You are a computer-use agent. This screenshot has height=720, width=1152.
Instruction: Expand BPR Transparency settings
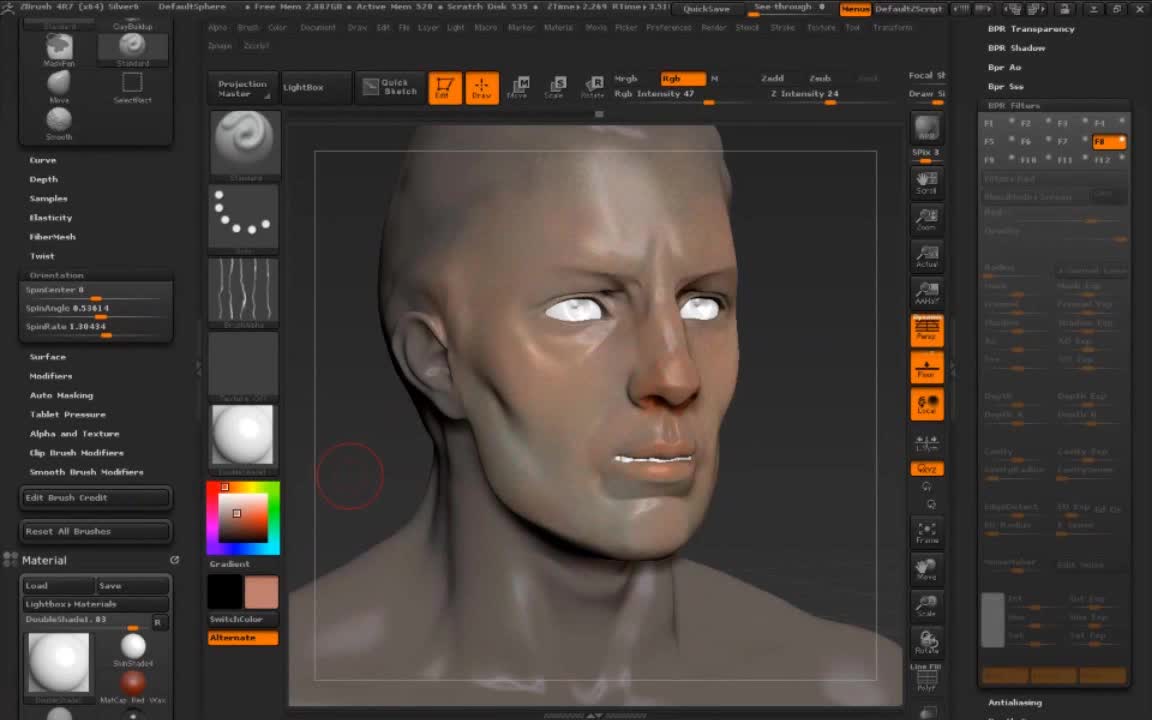[x=1031, y=29]
